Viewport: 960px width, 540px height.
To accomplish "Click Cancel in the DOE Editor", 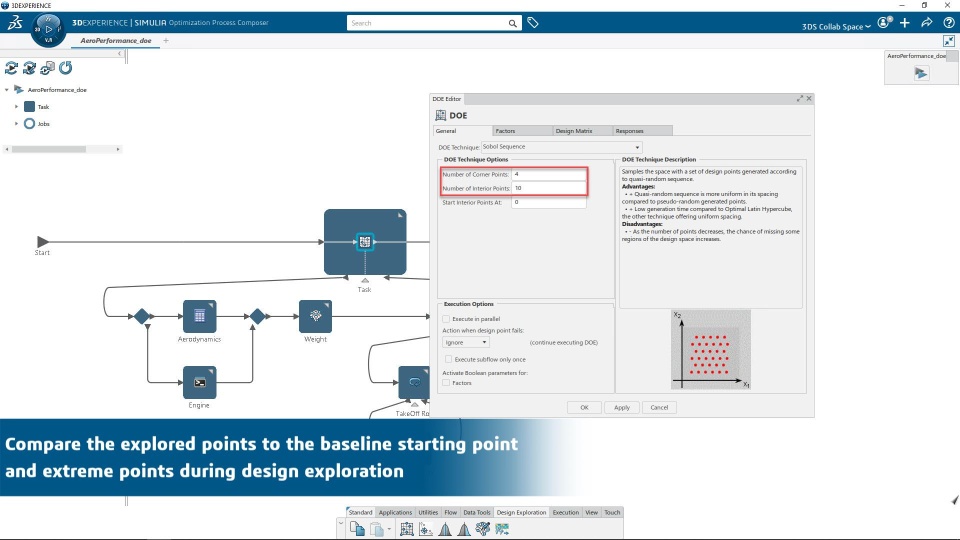I will pyautogui.click(x=659, y=408).
